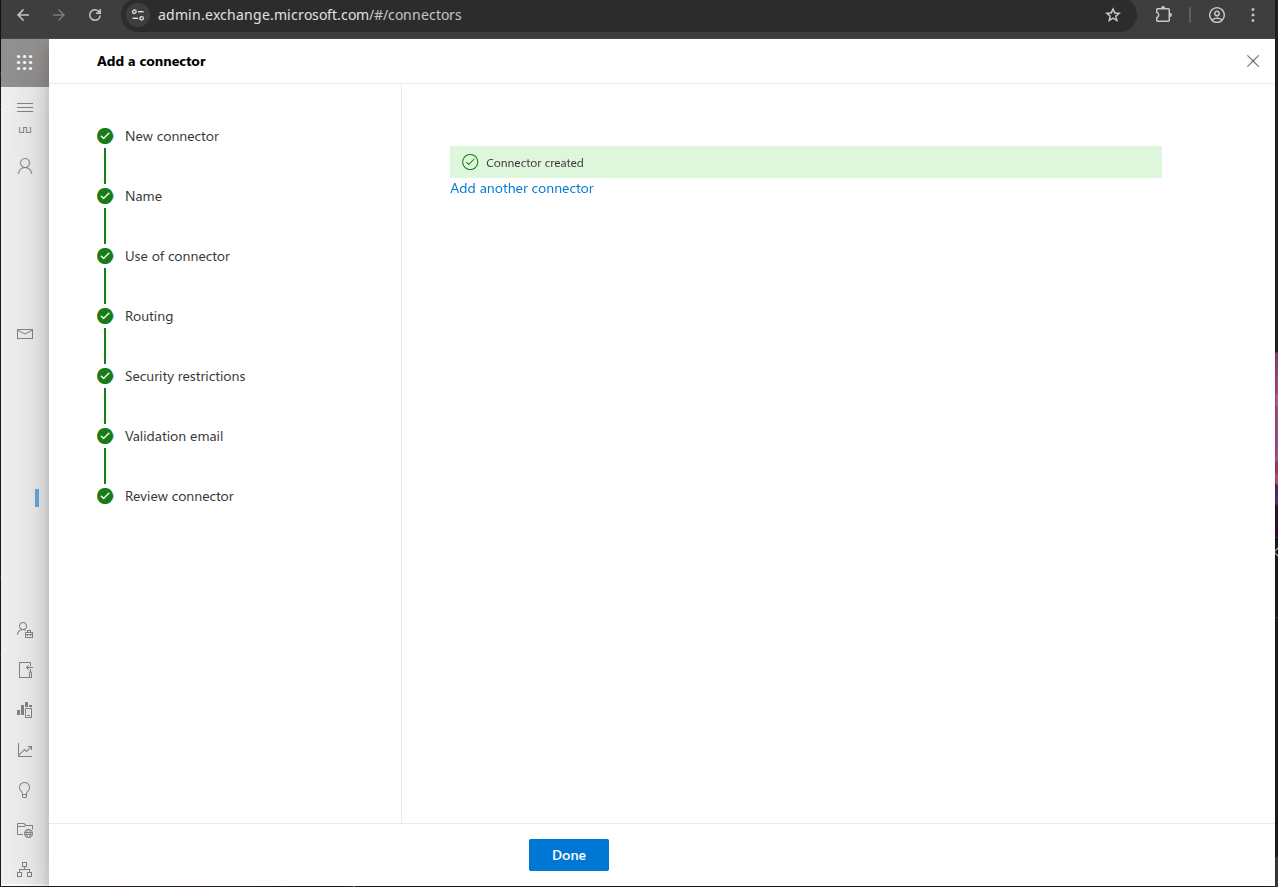Image resolution: width=1278 pixels, height=887 pixels.
Task: Click the Connector created success message
Action: coord(806,162)
